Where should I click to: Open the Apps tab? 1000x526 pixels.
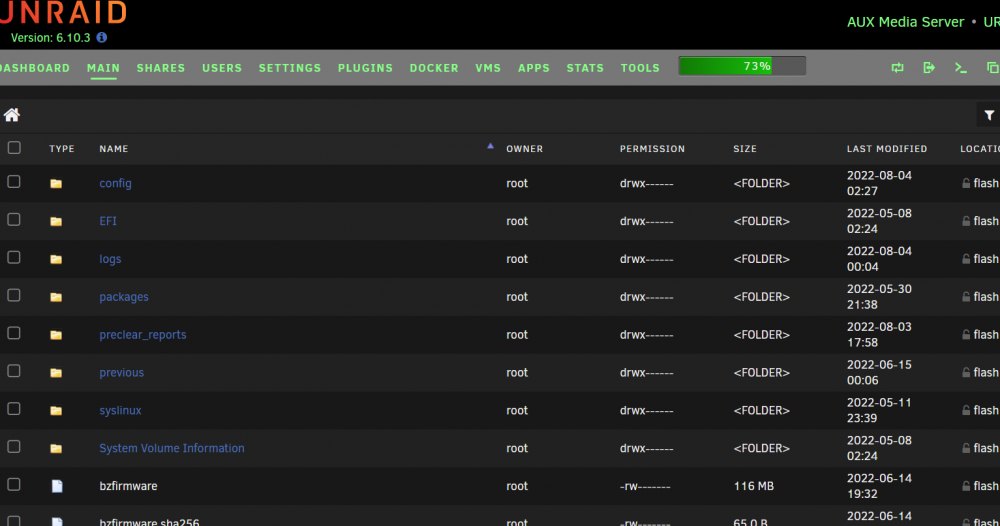click(534, 68)
